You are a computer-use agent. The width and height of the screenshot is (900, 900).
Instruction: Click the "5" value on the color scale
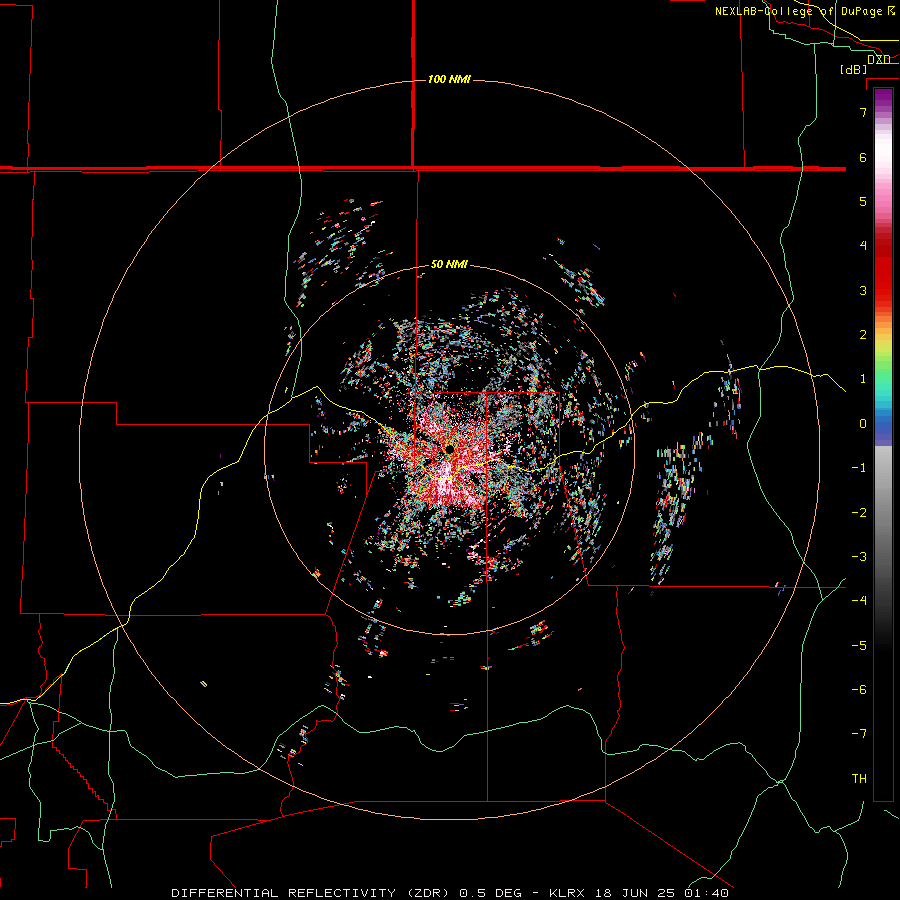[x=863, y=201]
